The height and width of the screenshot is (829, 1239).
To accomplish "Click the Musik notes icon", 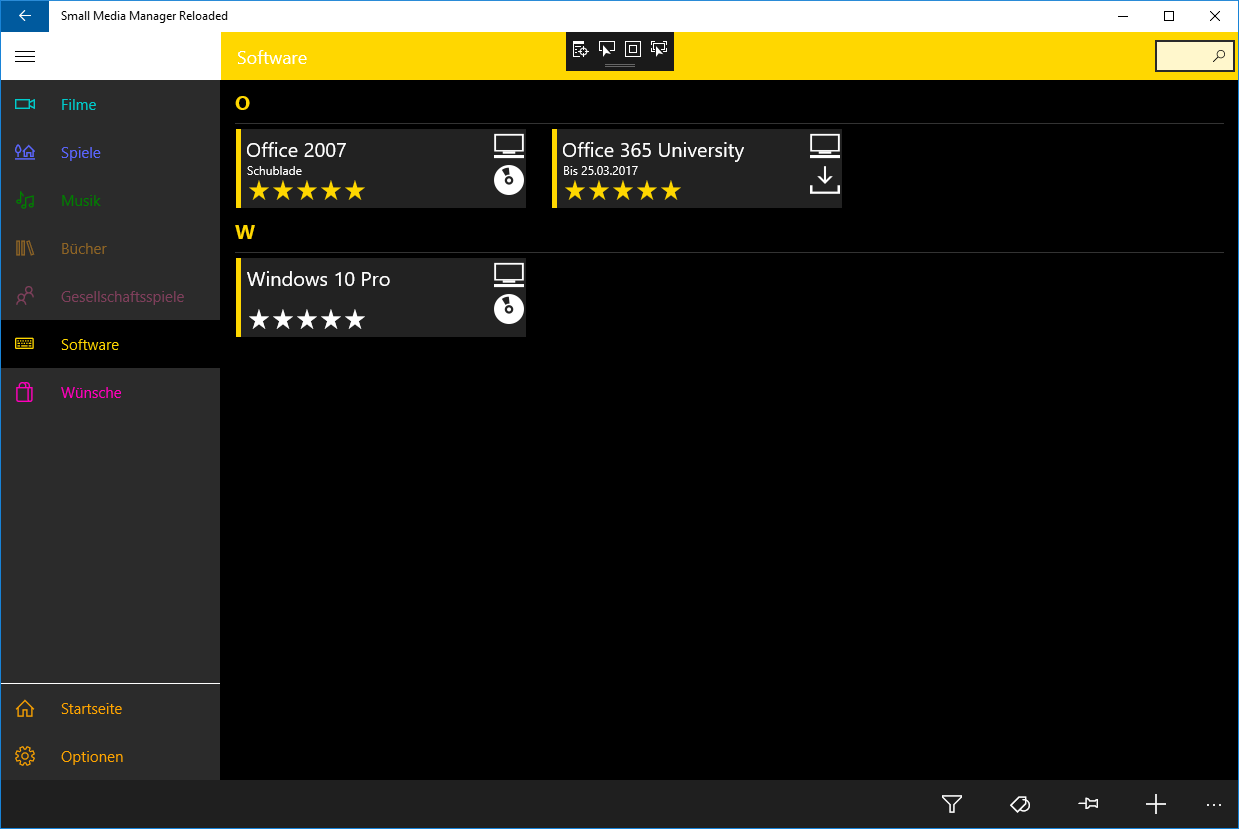I will 25,201.
